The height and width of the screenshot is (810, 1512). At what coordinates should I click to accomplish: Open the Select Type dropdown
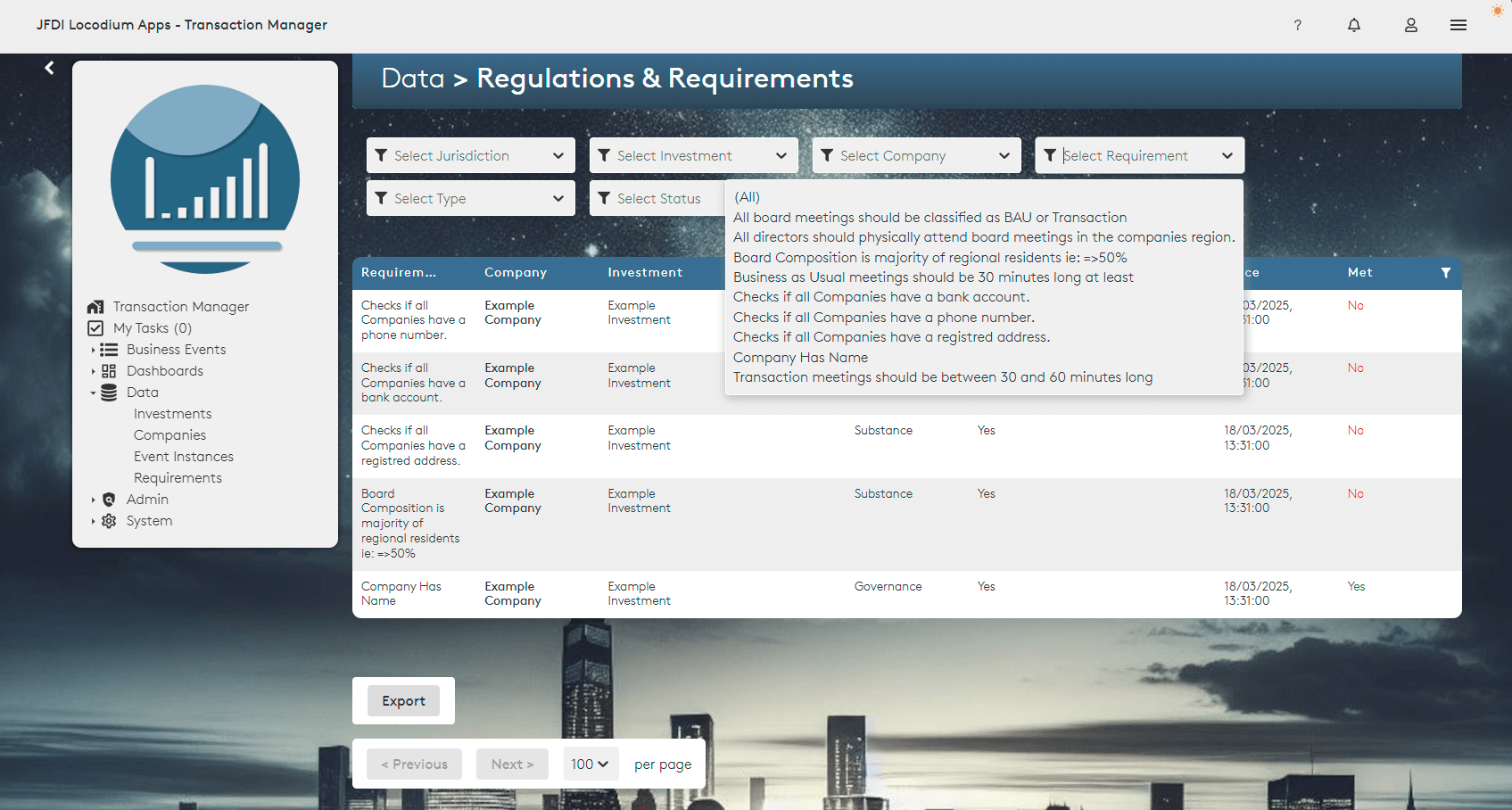(x=470, y=198)
